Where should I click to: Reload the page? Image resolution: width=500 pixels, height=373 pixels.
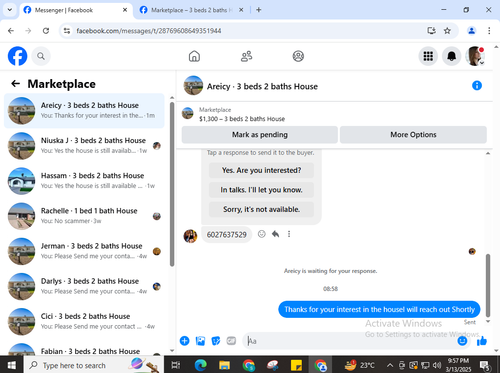[x=46, y=31]
